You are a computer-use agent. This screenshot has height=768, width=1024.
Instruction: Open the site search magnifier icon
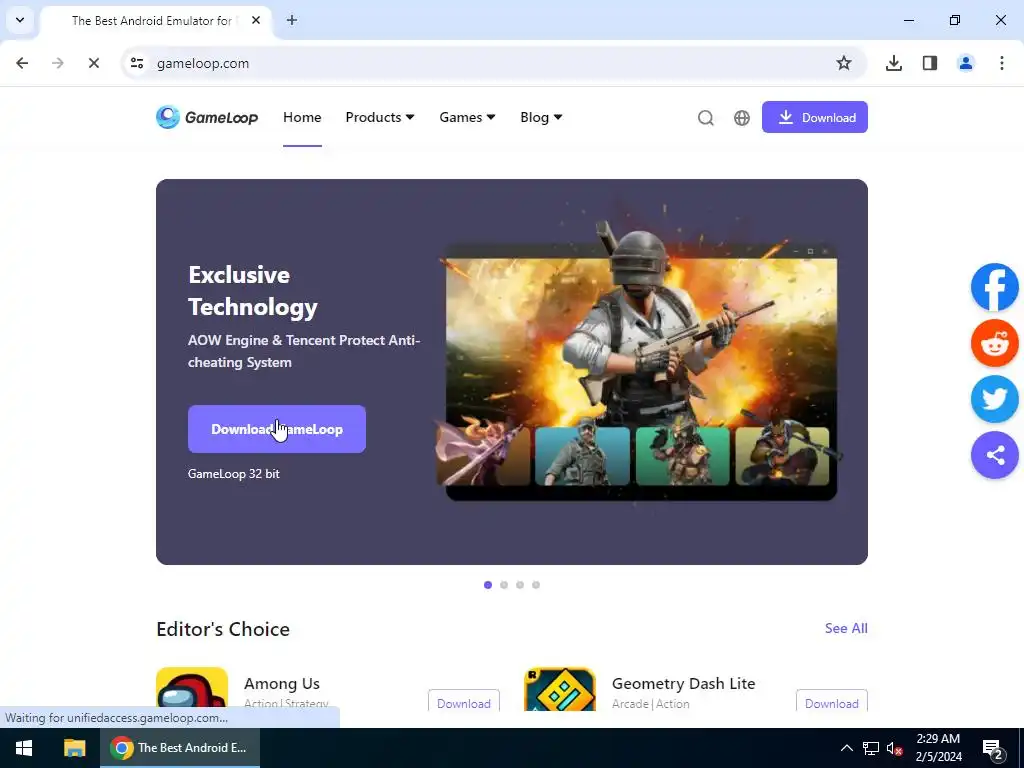point(705,118)
